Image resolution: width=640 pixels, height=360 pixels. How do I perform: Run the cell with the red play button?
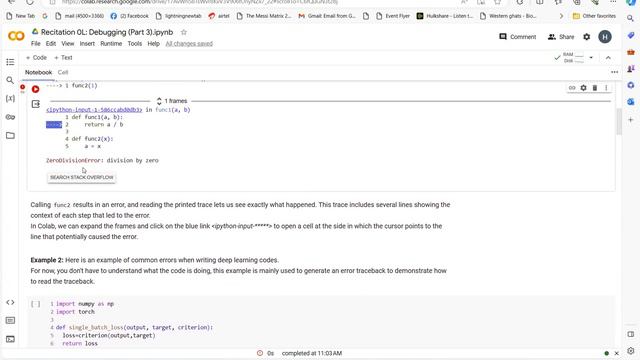(36, 89)
